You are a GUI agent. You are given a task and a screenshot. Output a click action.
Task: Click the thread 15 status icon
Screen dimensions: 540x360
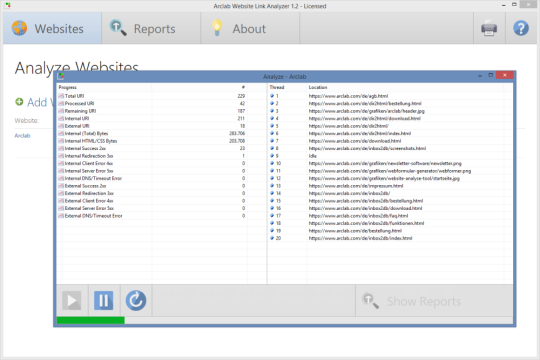coord(272,201)
